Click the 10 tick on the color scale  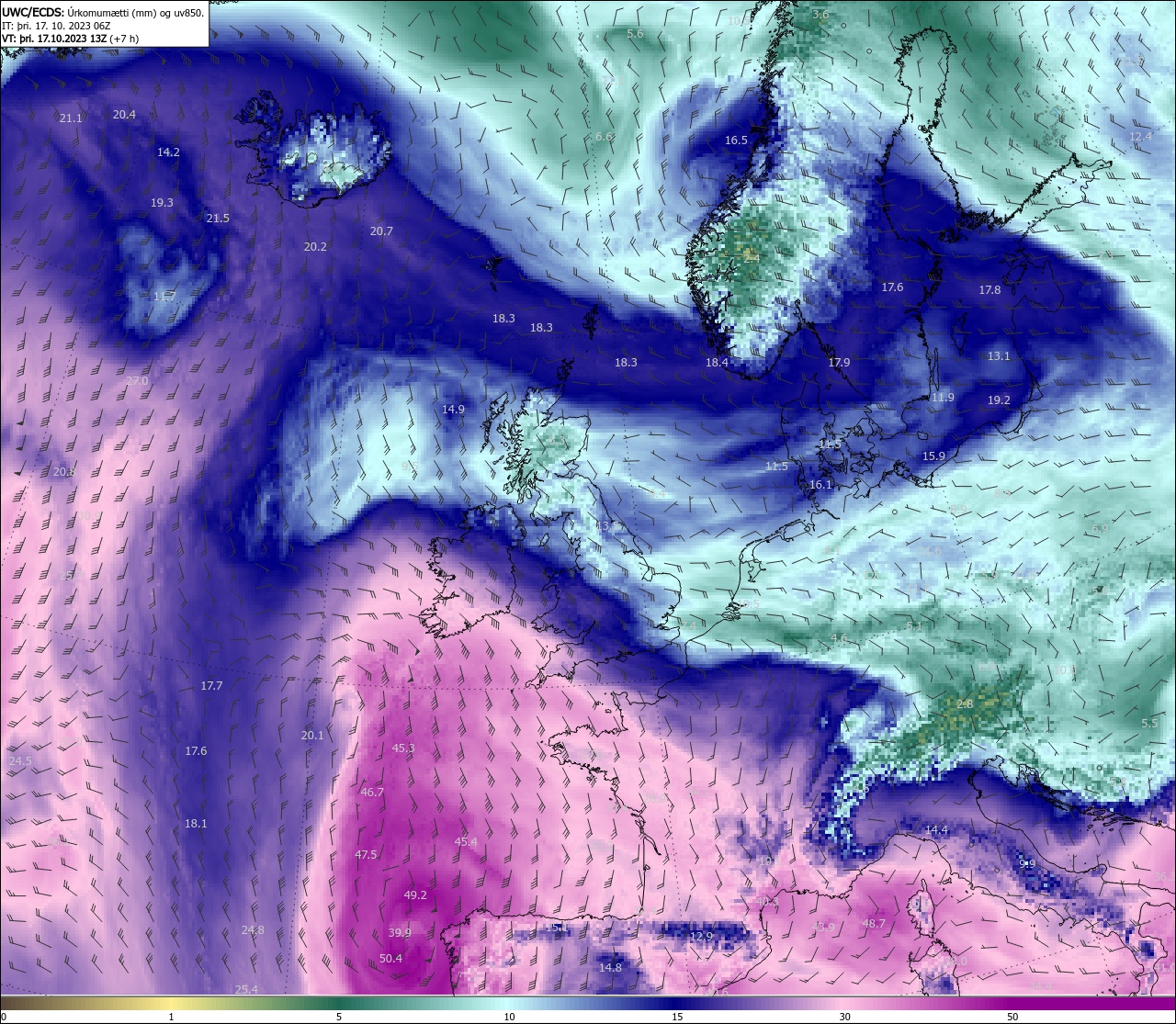509,1017
